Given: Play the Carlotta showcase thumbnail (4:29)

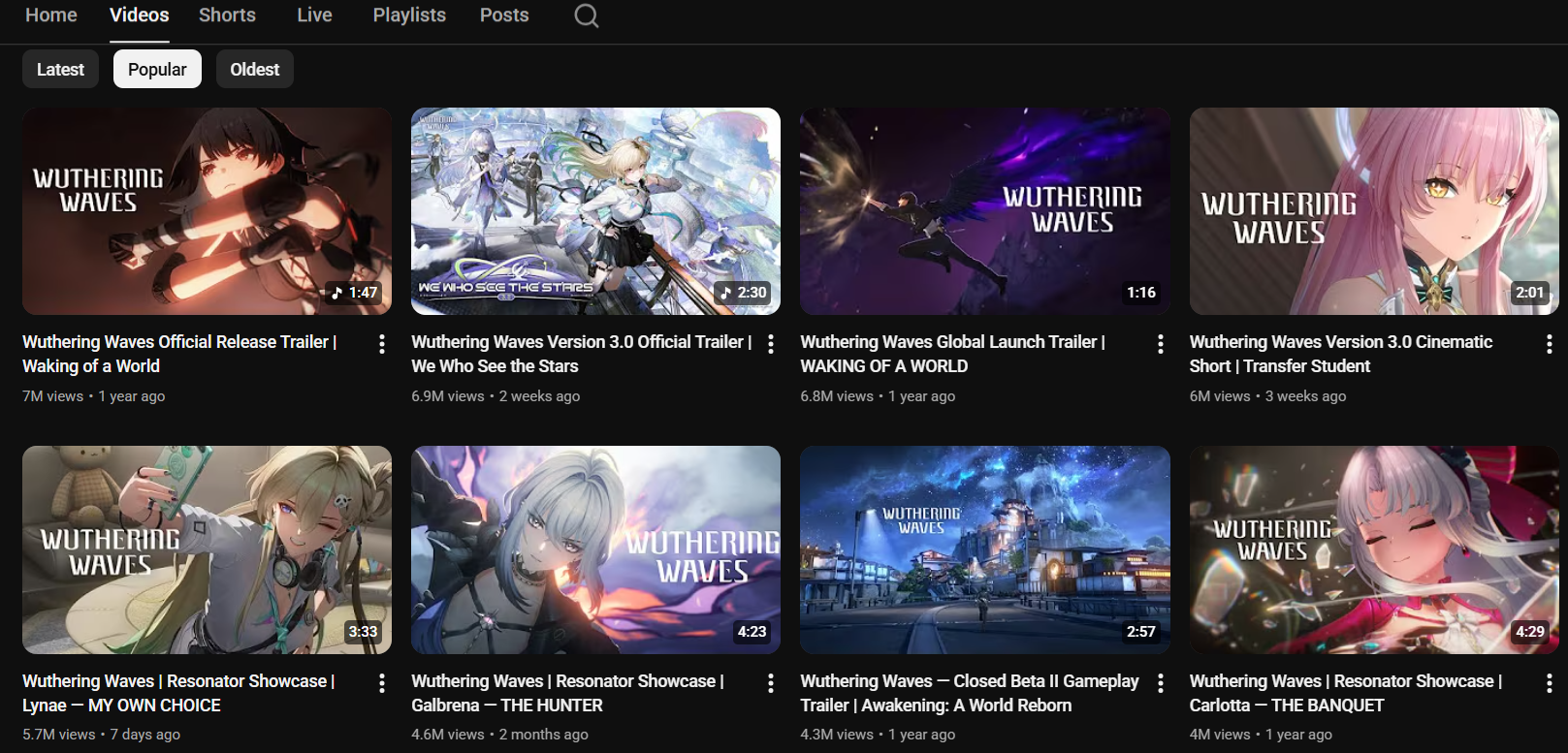Looking at the screenshot, I should 1374,549.
